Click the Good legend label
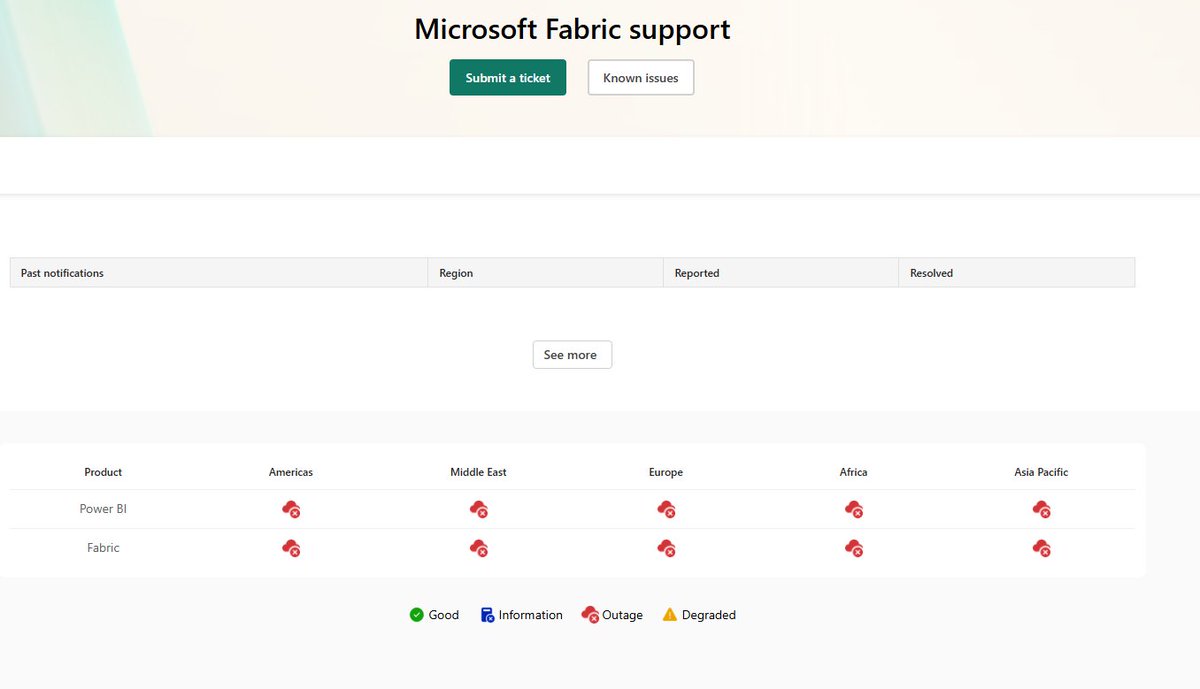Viewport: 1200px width, 689px height. pyautogui.click(x=444, y=615)
